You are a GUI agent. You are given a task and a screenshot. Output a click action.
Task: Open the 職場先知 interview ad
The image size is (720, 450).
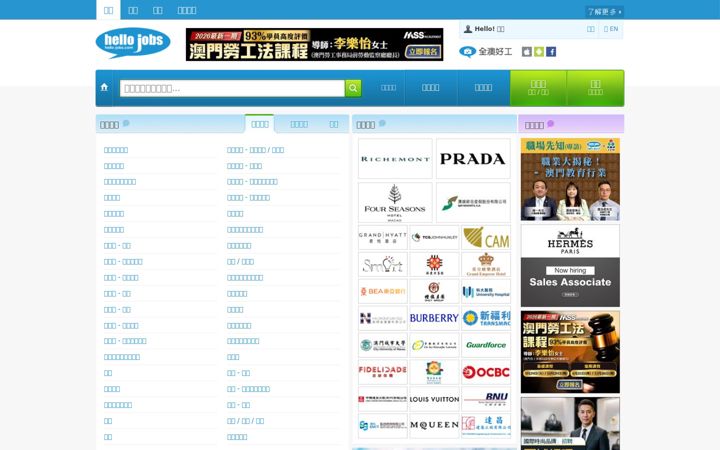coord(570,180)
